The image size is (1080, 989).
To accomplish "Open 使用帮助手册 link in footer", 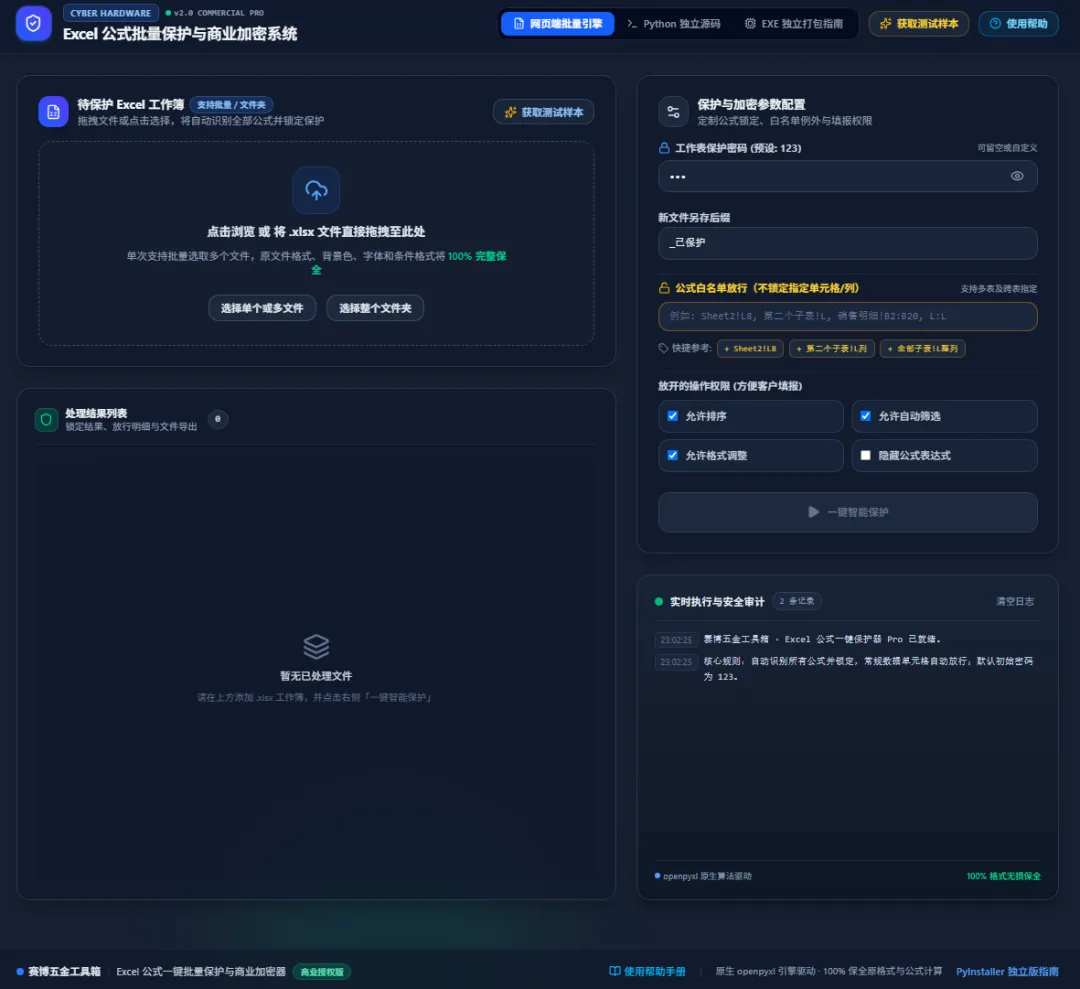I will tap(647, 971).
